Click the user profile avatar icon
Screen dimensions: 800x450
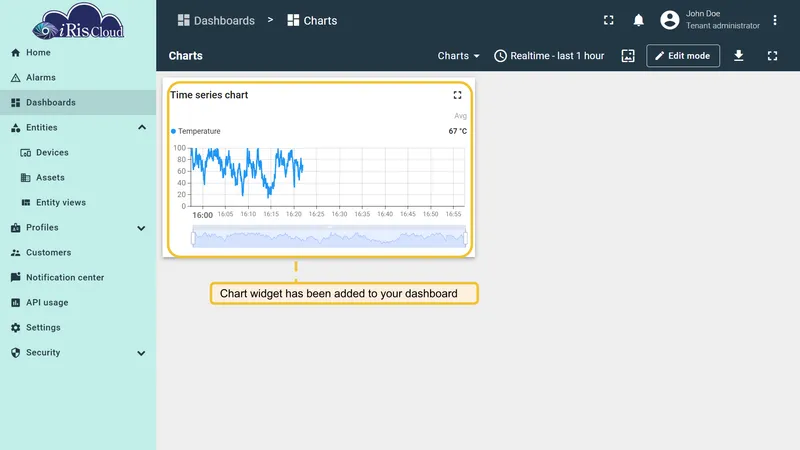pos(669,20)
